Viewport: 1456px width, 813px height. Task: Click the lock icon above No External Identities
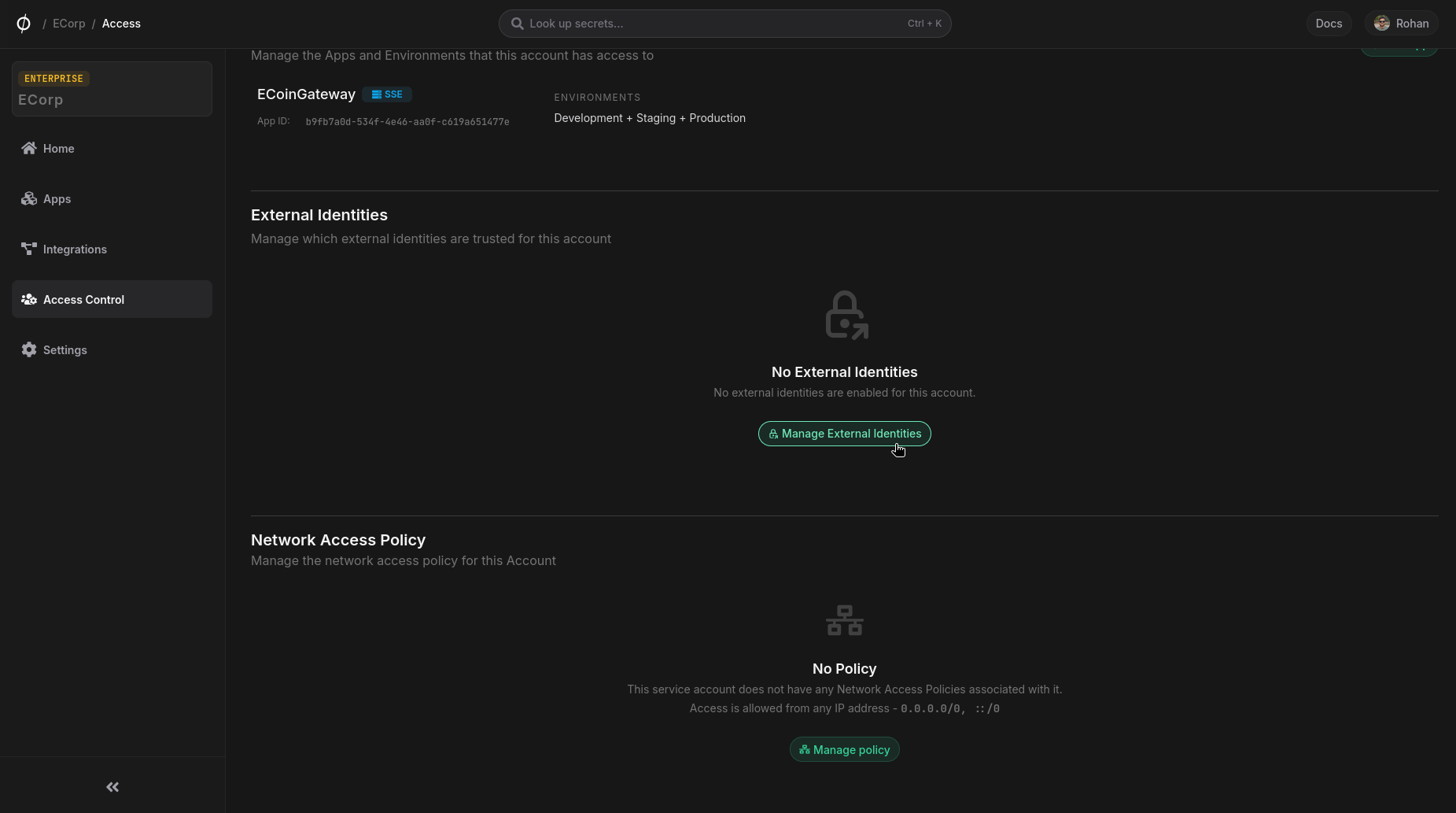pyautogui.click(x=845, y=313)
